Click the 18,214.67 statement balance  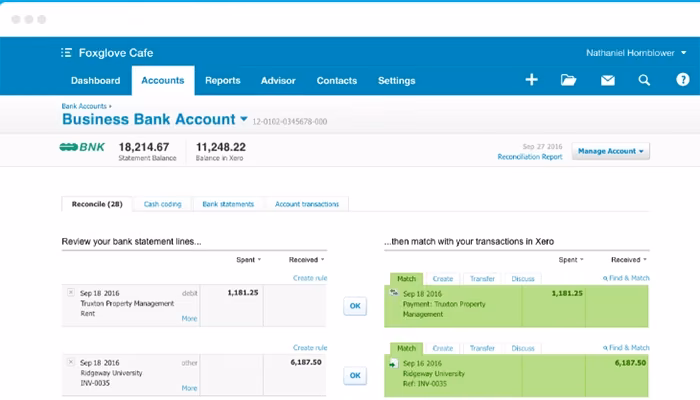[x=144, y=147]
